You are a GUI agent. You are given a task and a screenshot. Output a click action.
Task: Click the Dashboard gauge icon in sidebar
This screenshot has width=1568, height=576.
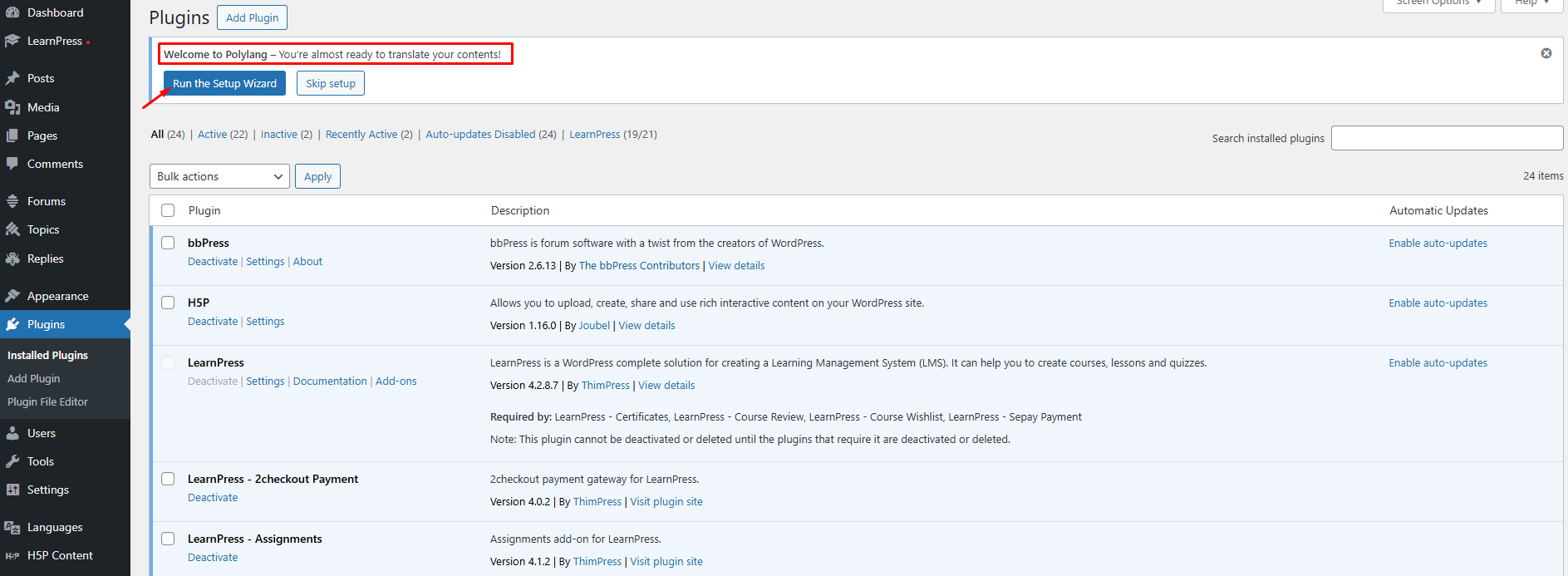click(12, 12)
